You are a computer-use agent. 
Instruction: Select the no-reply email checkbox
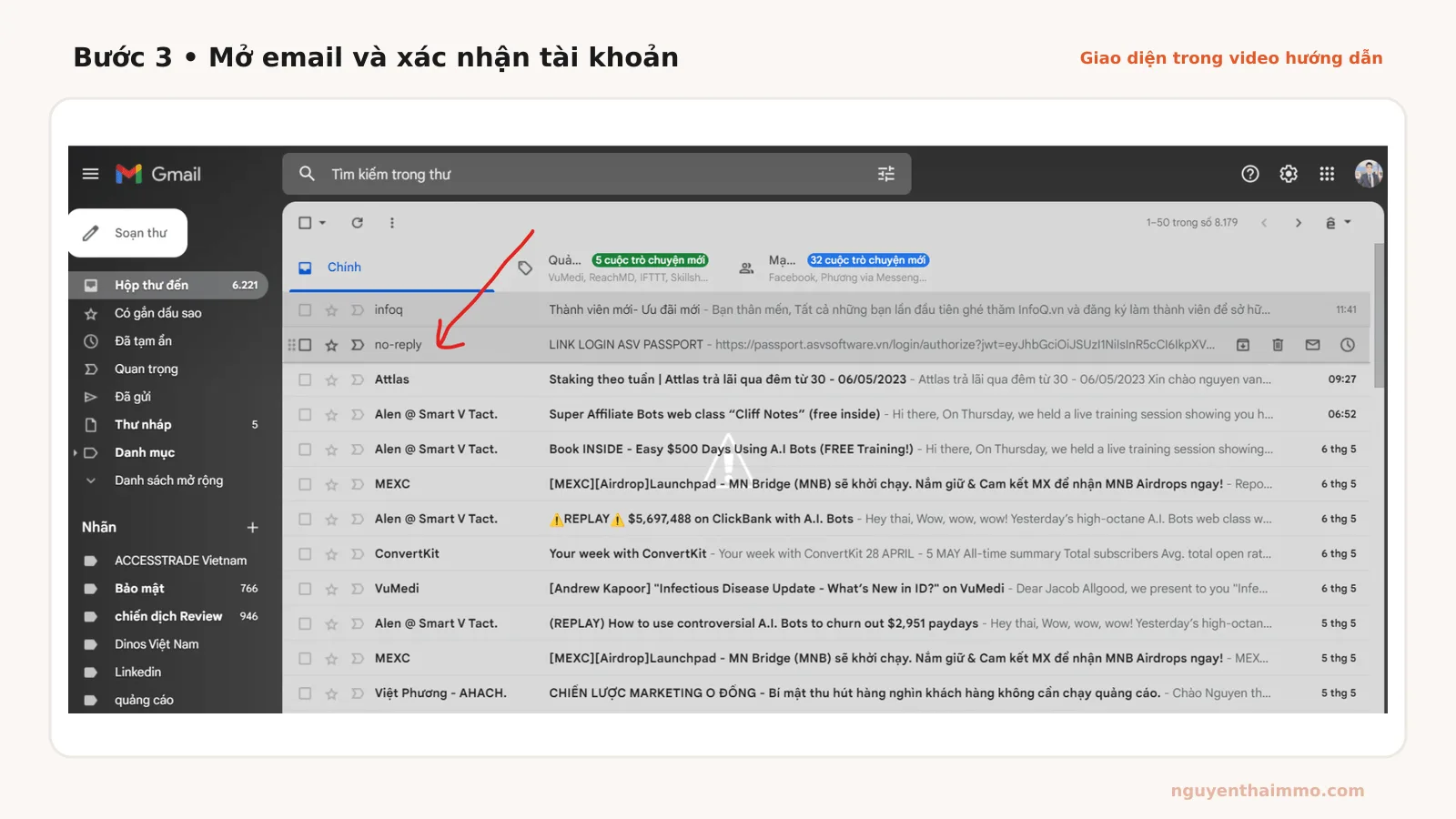(x=305, y=345)
